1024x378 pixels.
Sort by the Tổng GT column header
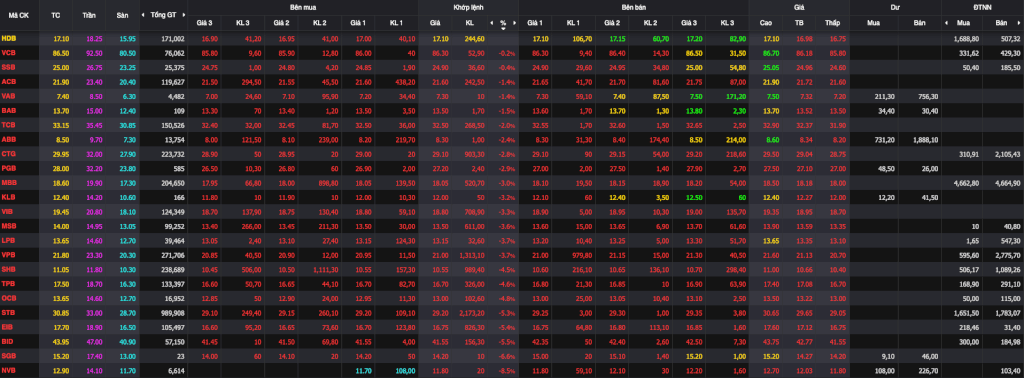pyautogui.click(x=165, y=14)
